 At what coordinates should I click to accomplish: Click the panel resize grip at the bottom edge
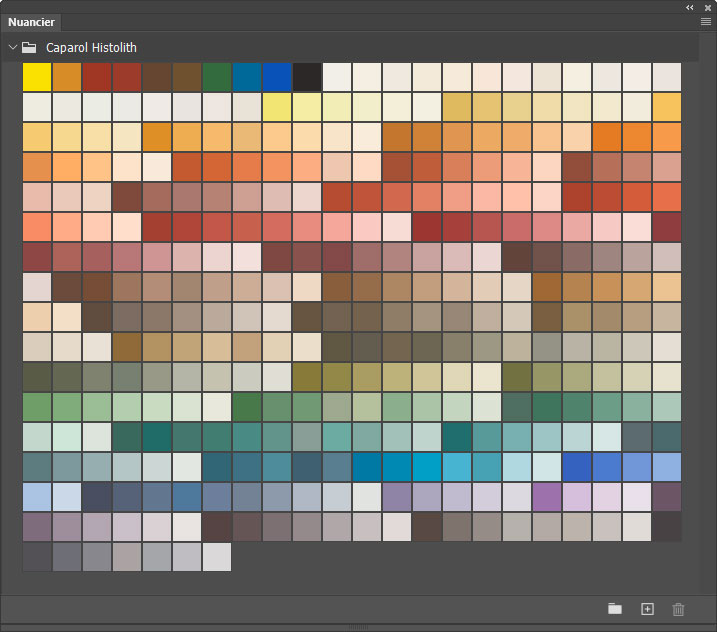click(x=358, y=628)
